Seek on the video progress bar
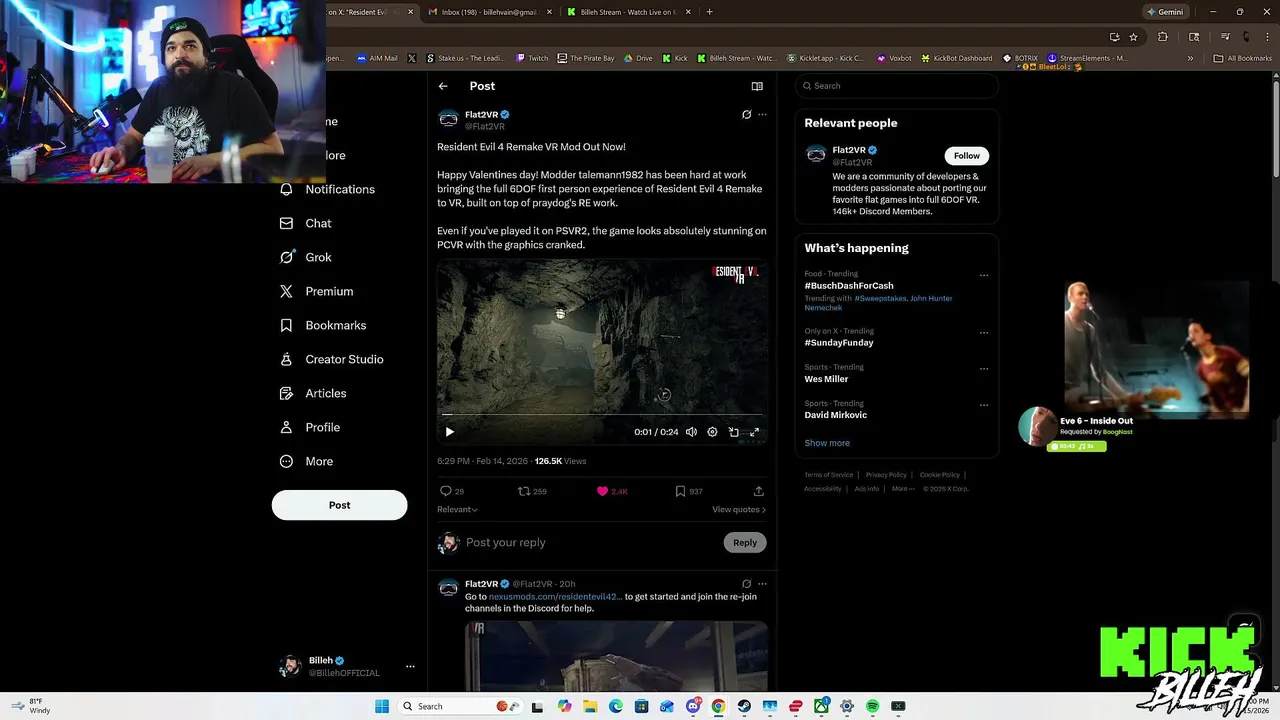The width and height of the screenshot is (1280, 720). 602,414
